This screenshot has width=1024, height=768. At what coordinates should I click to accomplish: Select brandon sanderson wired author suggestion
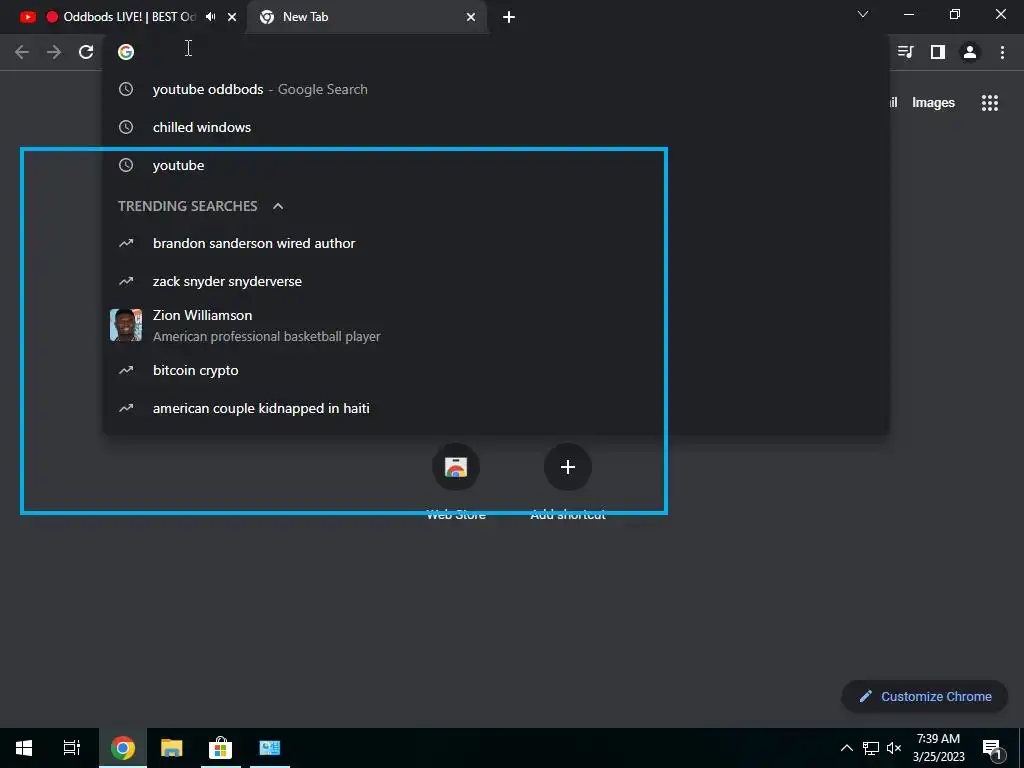(496, 243)
